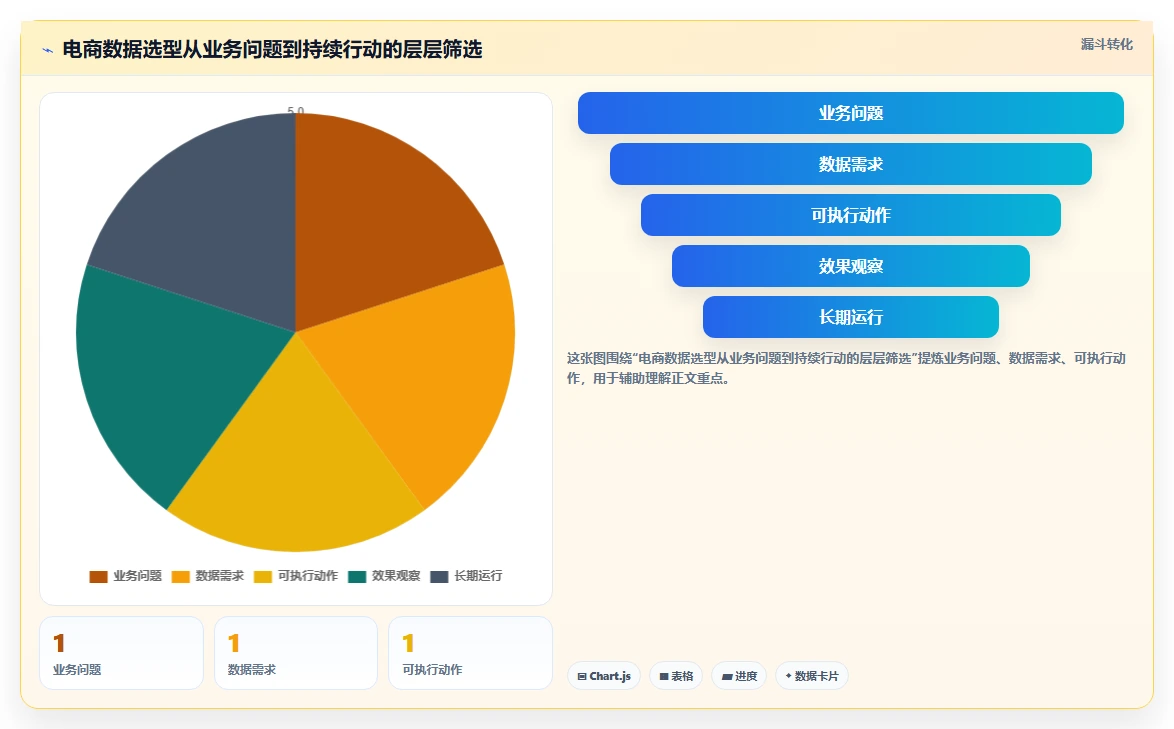
Task: Click the 表格 tag chip
Action: click(676, 676)
